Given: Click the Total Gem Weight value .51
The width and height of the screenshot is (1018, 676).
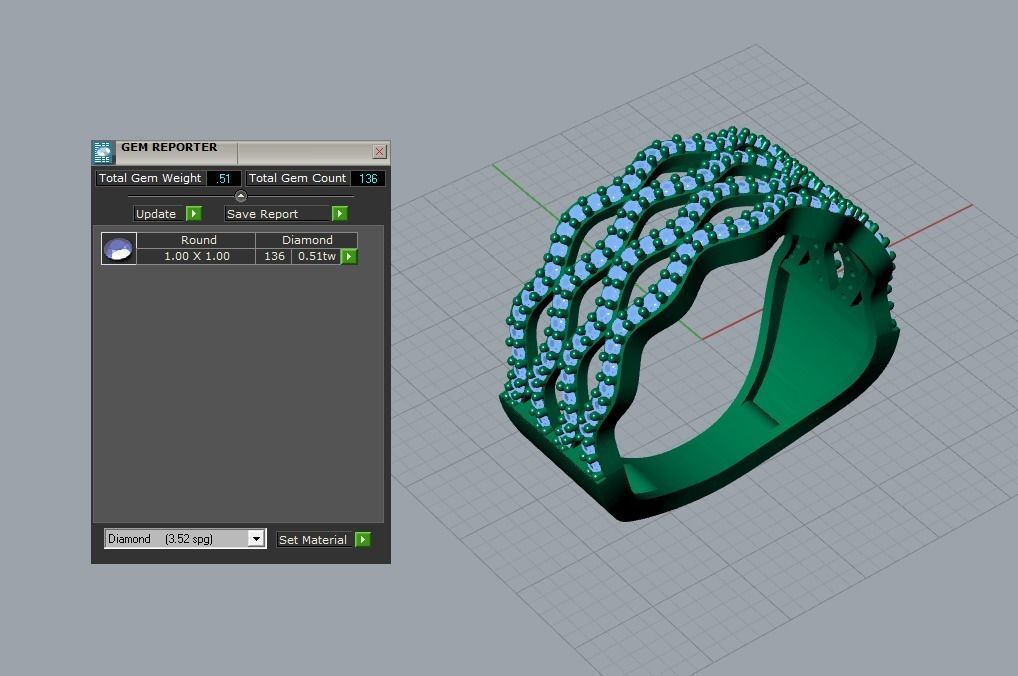Looking at the screenshot, I should pyautogui.click(x=224, y=179).
